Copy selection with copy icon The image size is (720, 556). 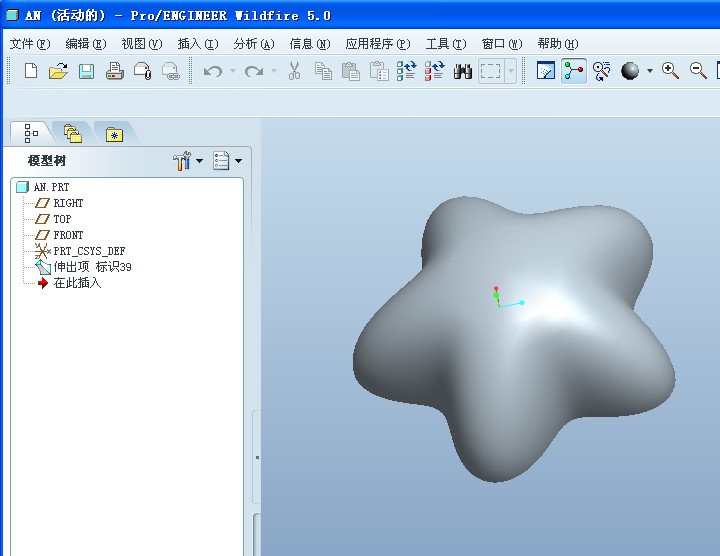[x=323, y=71]
